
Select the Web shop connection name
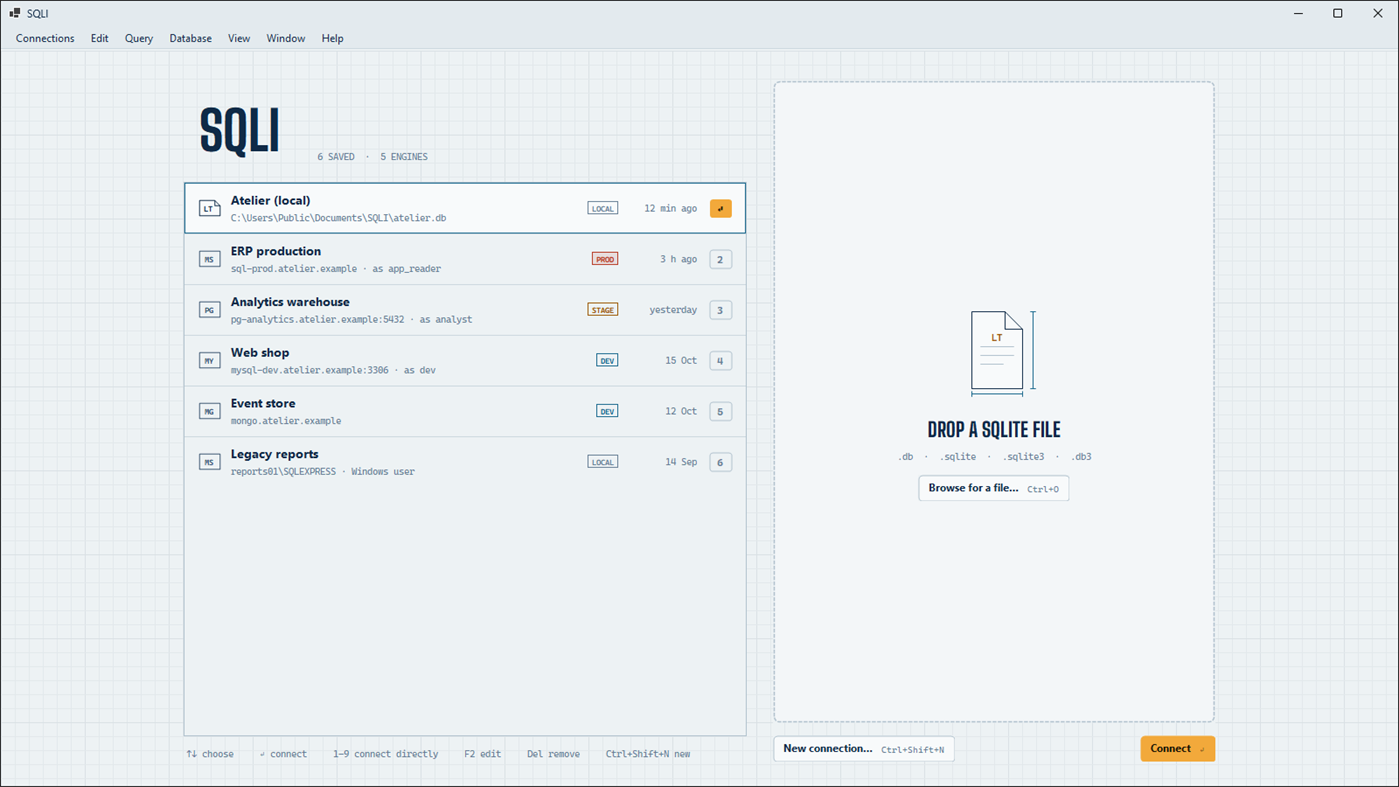click(x=260, y=353)
